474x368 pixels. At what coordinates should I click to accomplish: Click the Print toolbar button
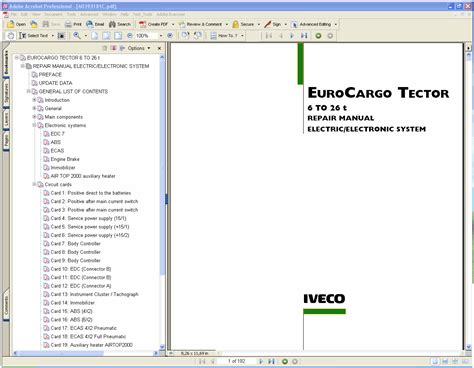coord(74,24)
